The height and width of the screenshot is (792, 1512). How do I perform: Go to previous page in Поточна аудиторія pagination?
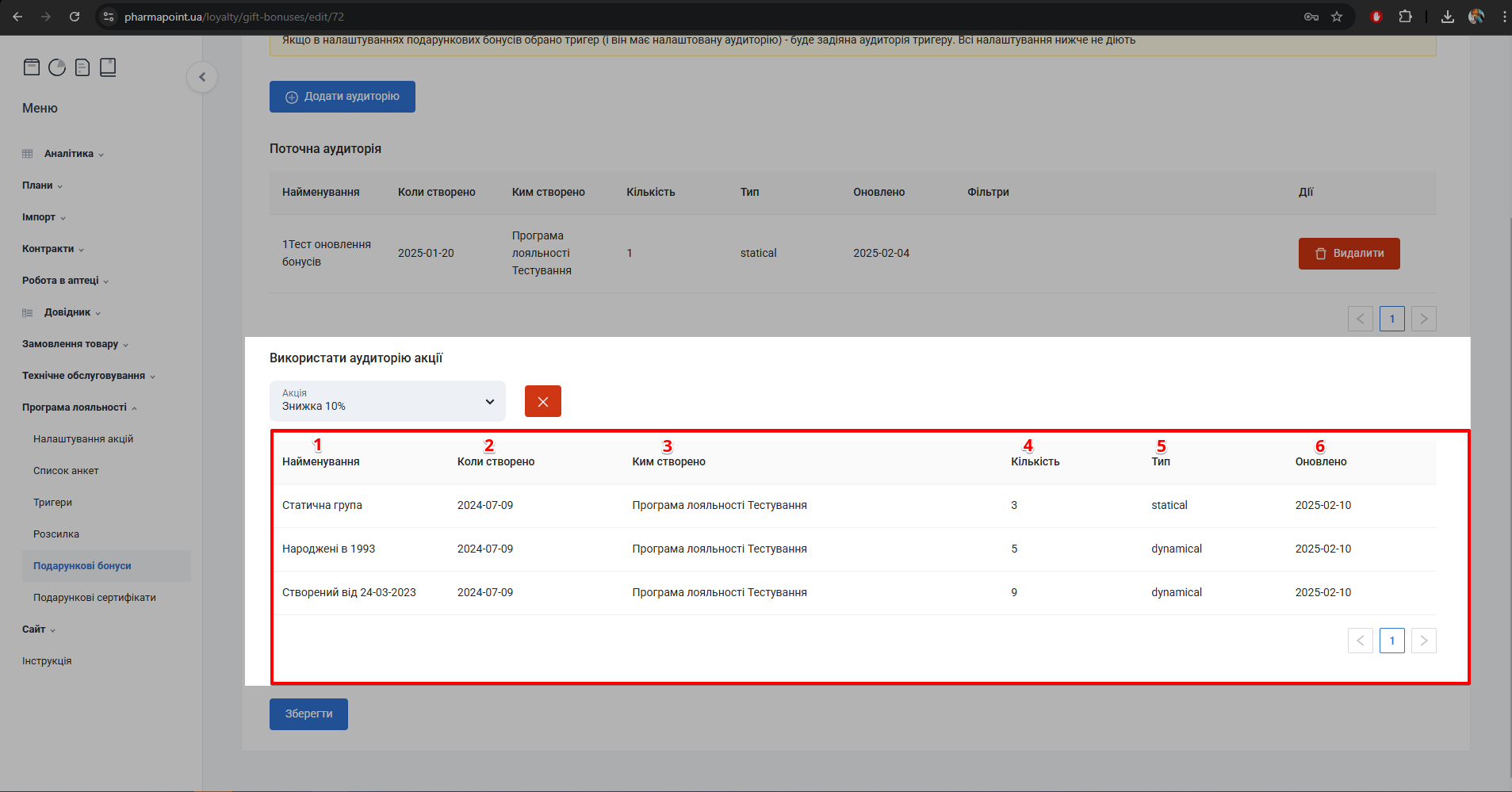pos(1361,319)
